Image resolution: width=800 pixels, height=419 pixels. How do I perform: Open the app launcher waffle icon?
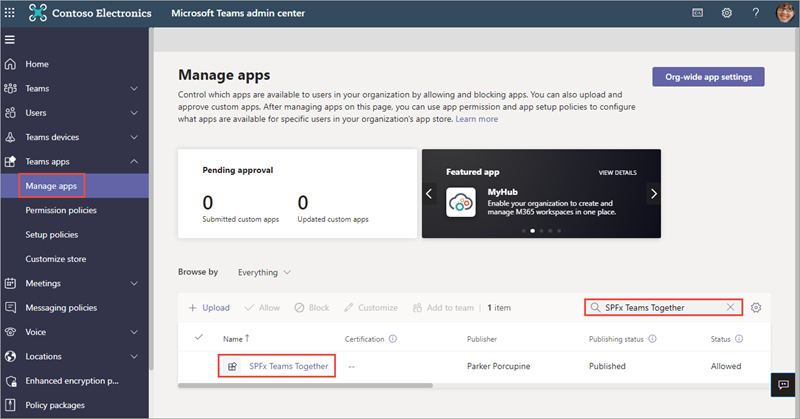10,13
